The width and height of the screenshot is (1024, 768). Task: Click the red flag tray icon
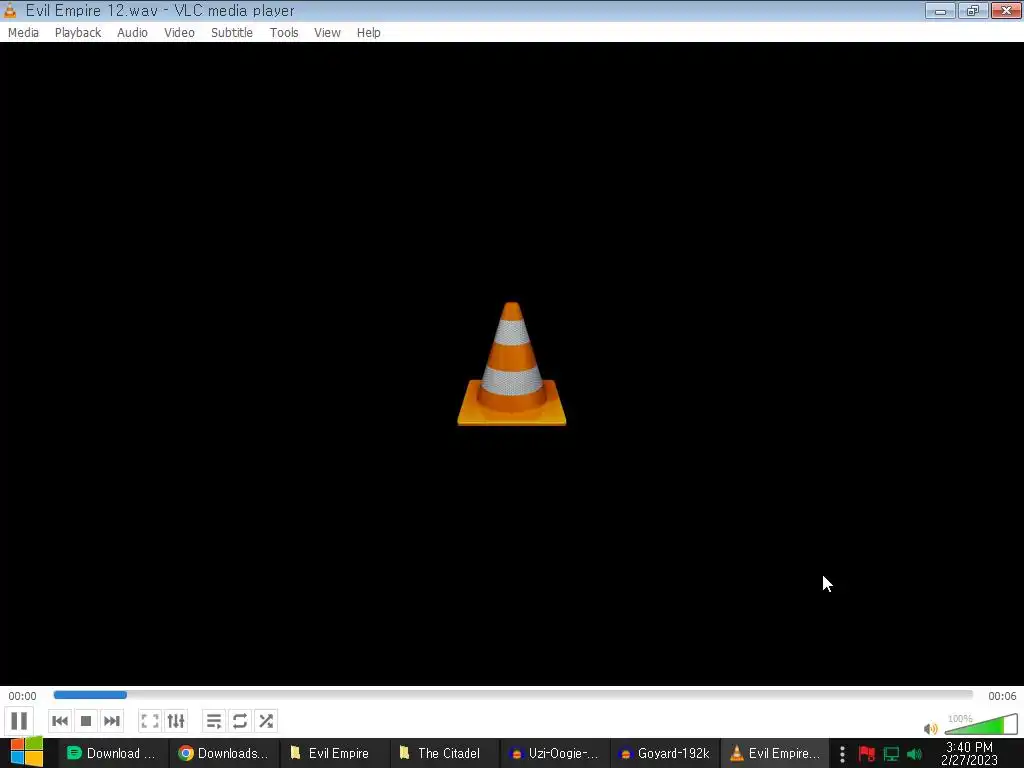(x=867, y=754)
